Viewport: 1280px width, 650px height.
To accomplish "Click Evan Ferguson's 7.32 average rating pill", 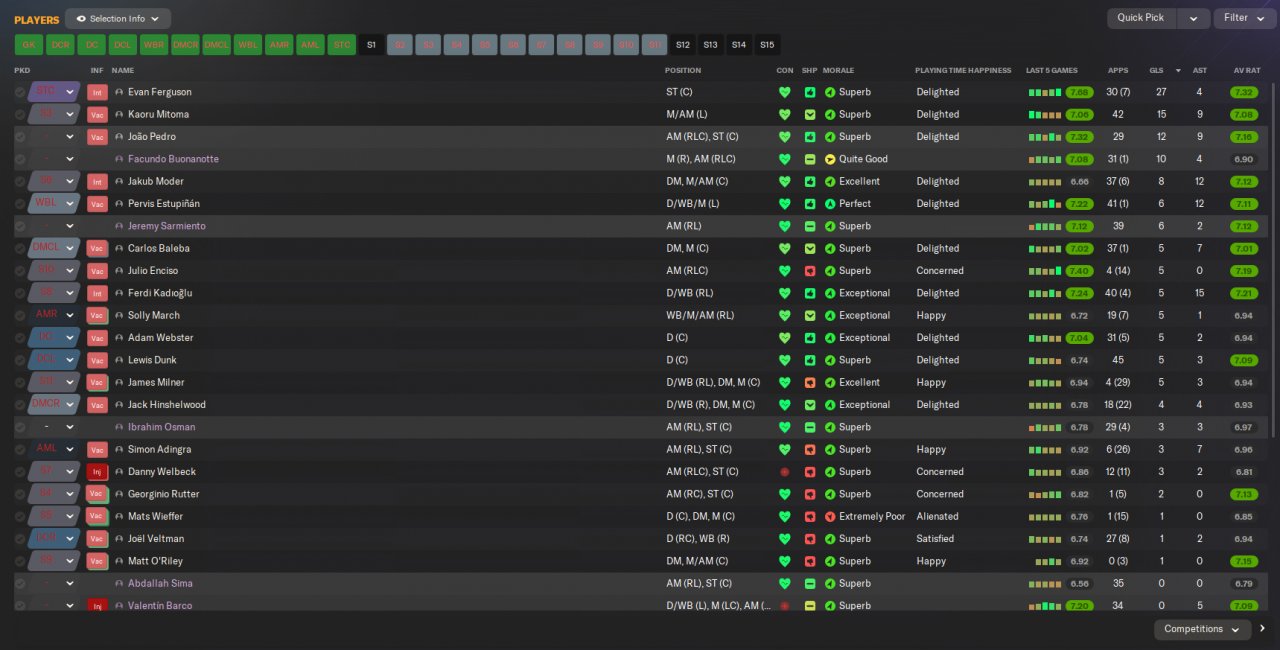I will pyautogui.click(x=1244, y=92).
